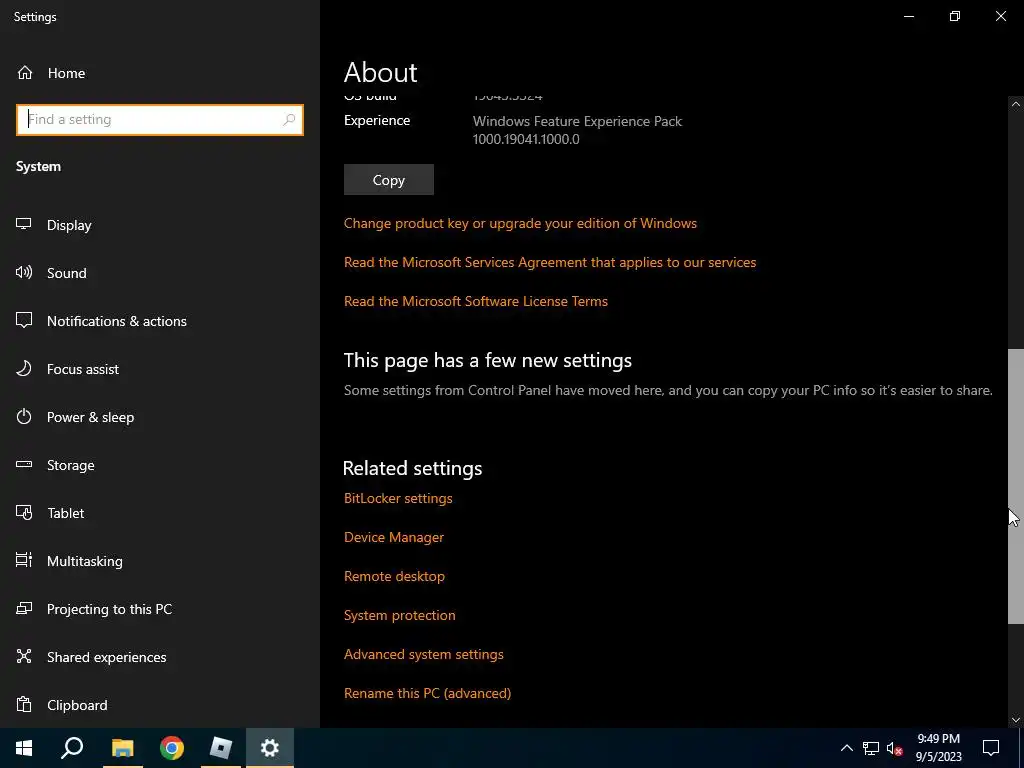Click the Projecting to this PC icon
1024x768 pixels.
(24, 609)
